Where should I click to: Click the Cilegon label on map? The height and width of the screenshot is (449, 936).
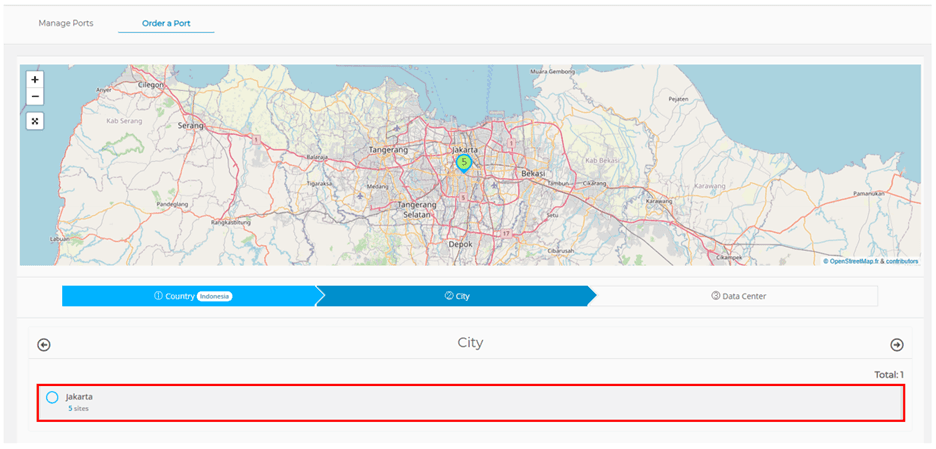coord(150,85)
